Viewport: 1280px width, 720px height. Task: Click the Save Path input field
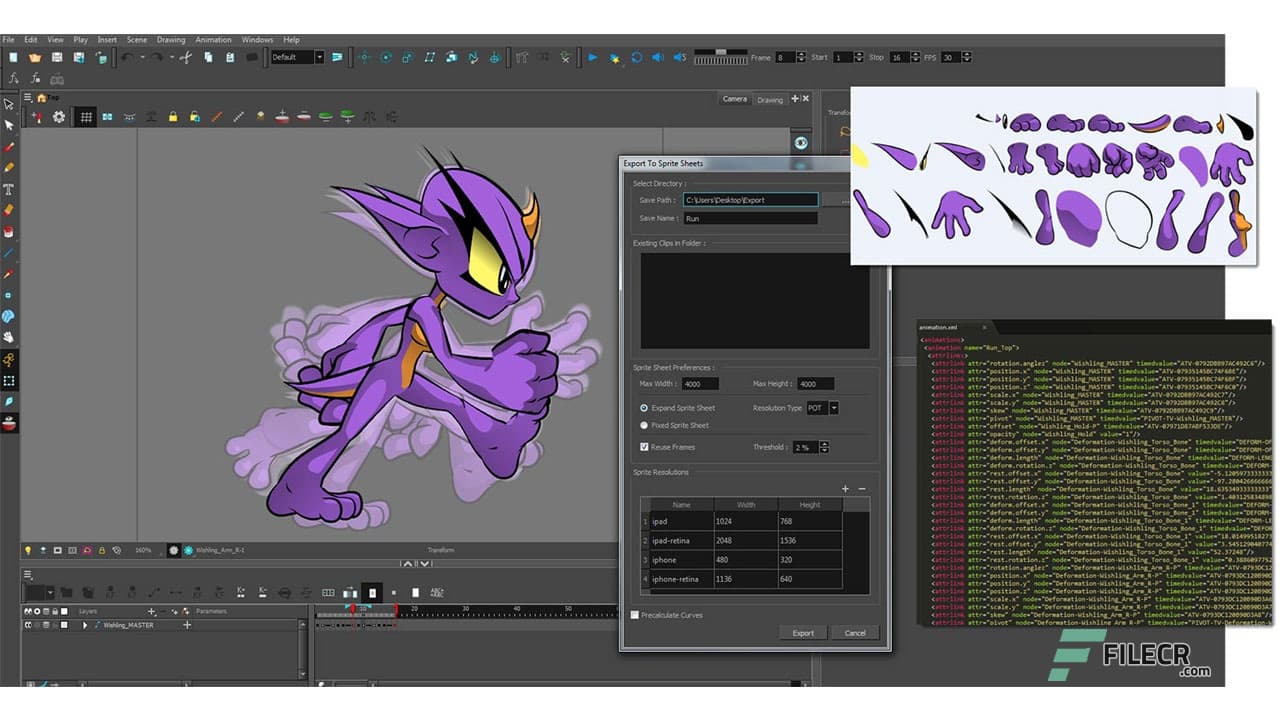[750, 199]
